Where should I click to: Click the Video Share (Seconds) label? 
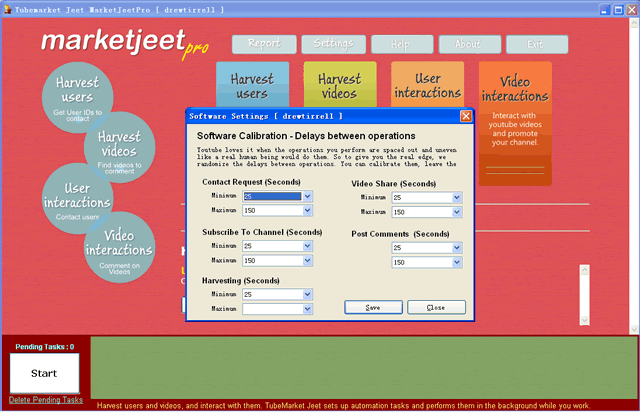(x=394, y=184)
